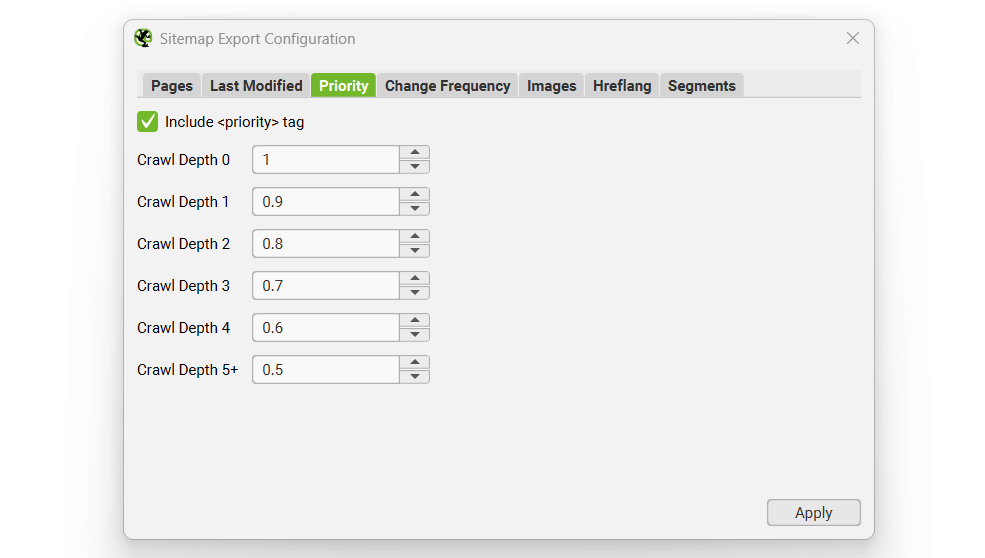Click the Crawl Depth 5+ label
Viewport: 985px width, 558px height.
[x=188, y=370]
